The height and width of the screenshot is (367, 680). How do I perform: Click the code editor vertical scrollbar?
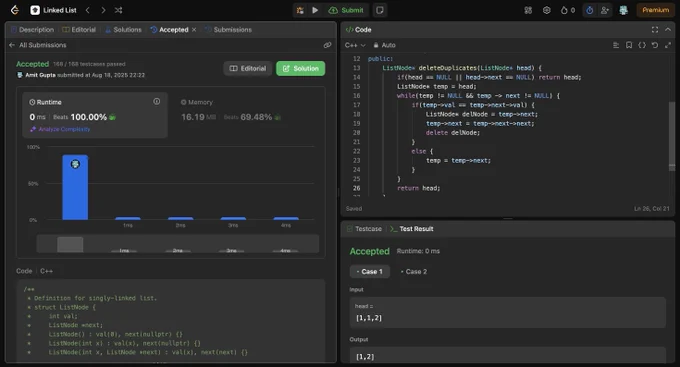click(672, 136)
